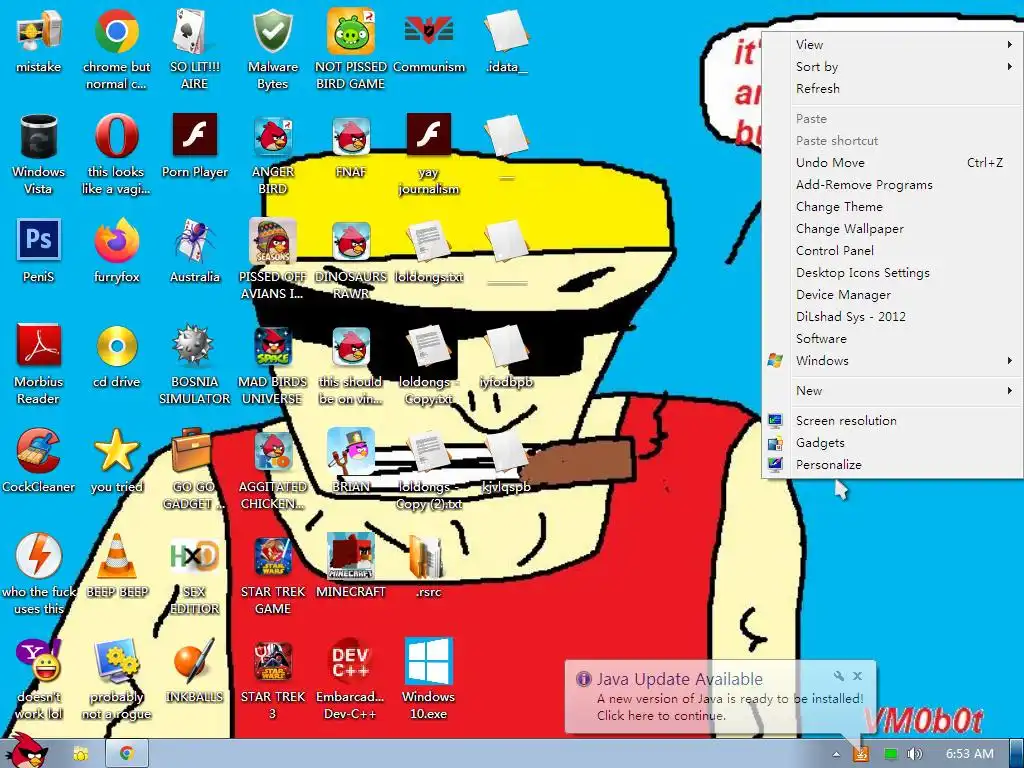Open 'probably not a rogue' gears icon
Viewport: 1024px width, 768px height.
(116, 660)
